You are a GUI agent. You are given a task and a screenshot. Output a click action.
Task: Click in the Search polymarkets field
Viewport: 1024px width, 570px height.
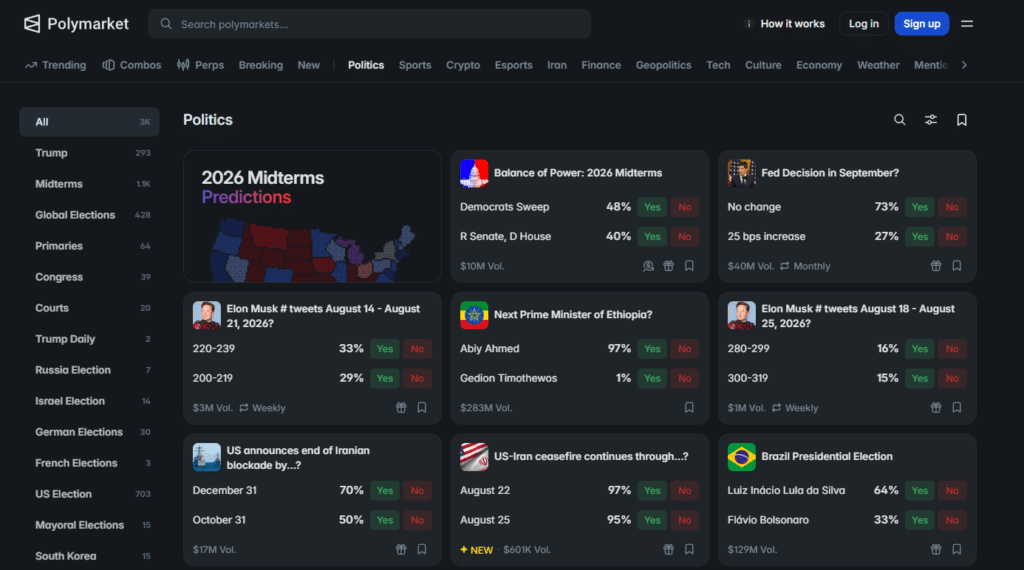pos(370,24)
